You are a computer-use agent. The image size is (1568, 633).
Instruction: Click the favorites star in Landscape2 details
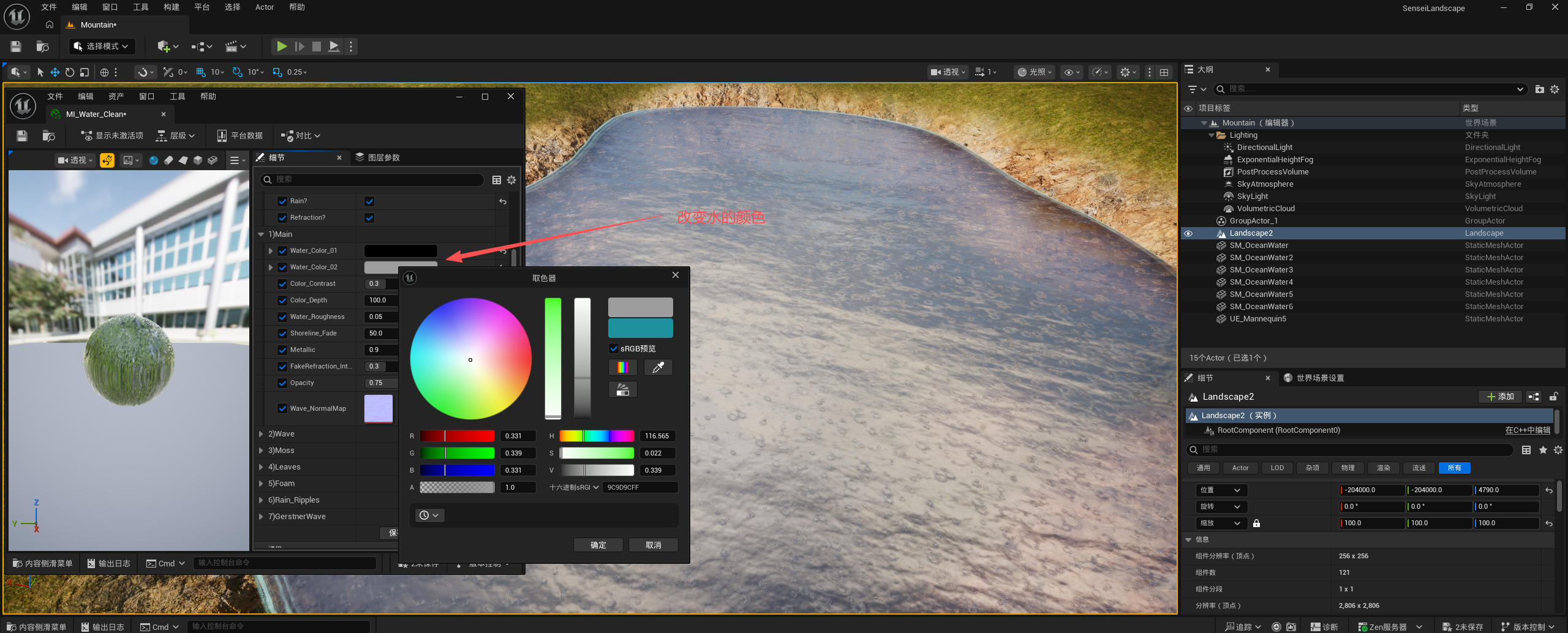click(1543, 450)
